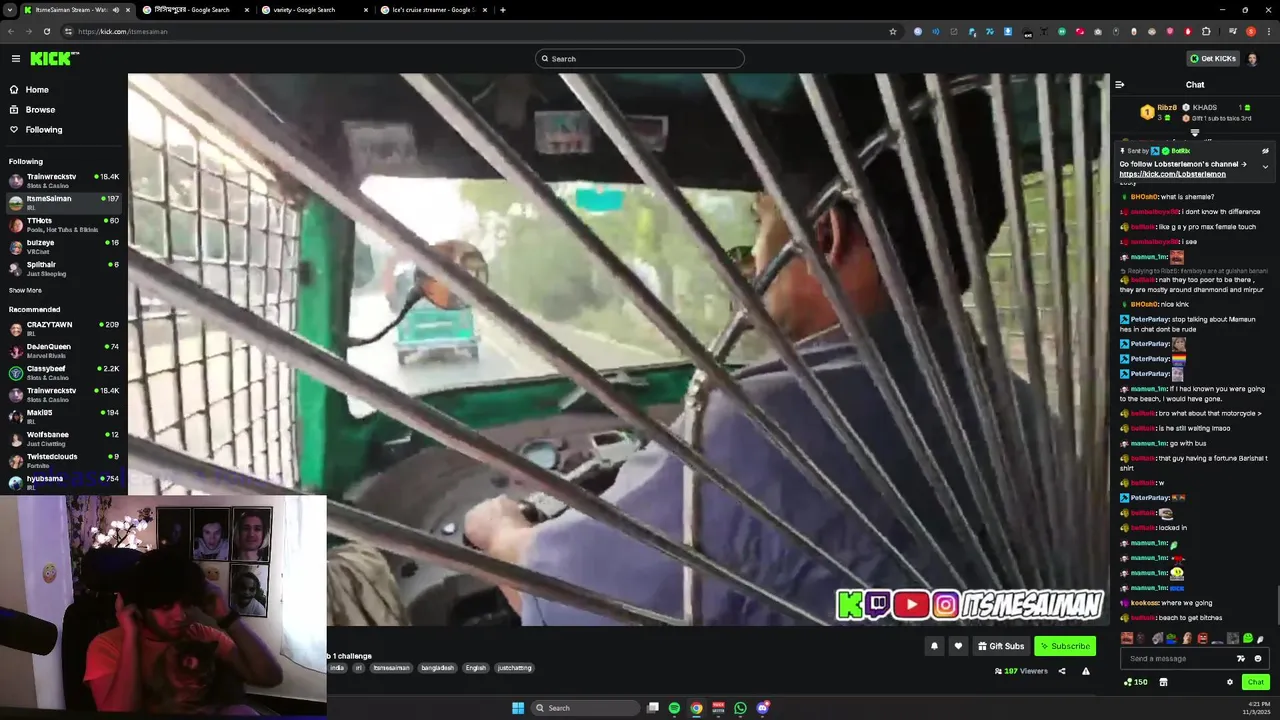Open Maki95 recommended channel
Image resolution: width=1280 pixels, height=720 pixels.
point(64,417)
